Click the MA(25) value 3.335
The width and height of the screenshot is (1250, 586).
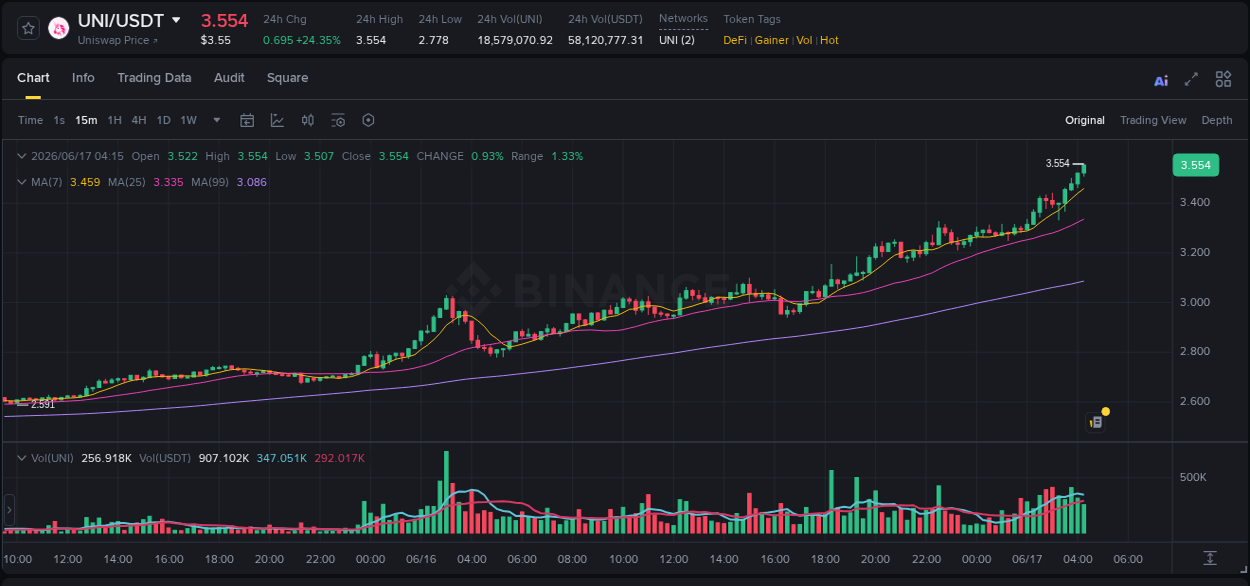[x=168, y=182]
